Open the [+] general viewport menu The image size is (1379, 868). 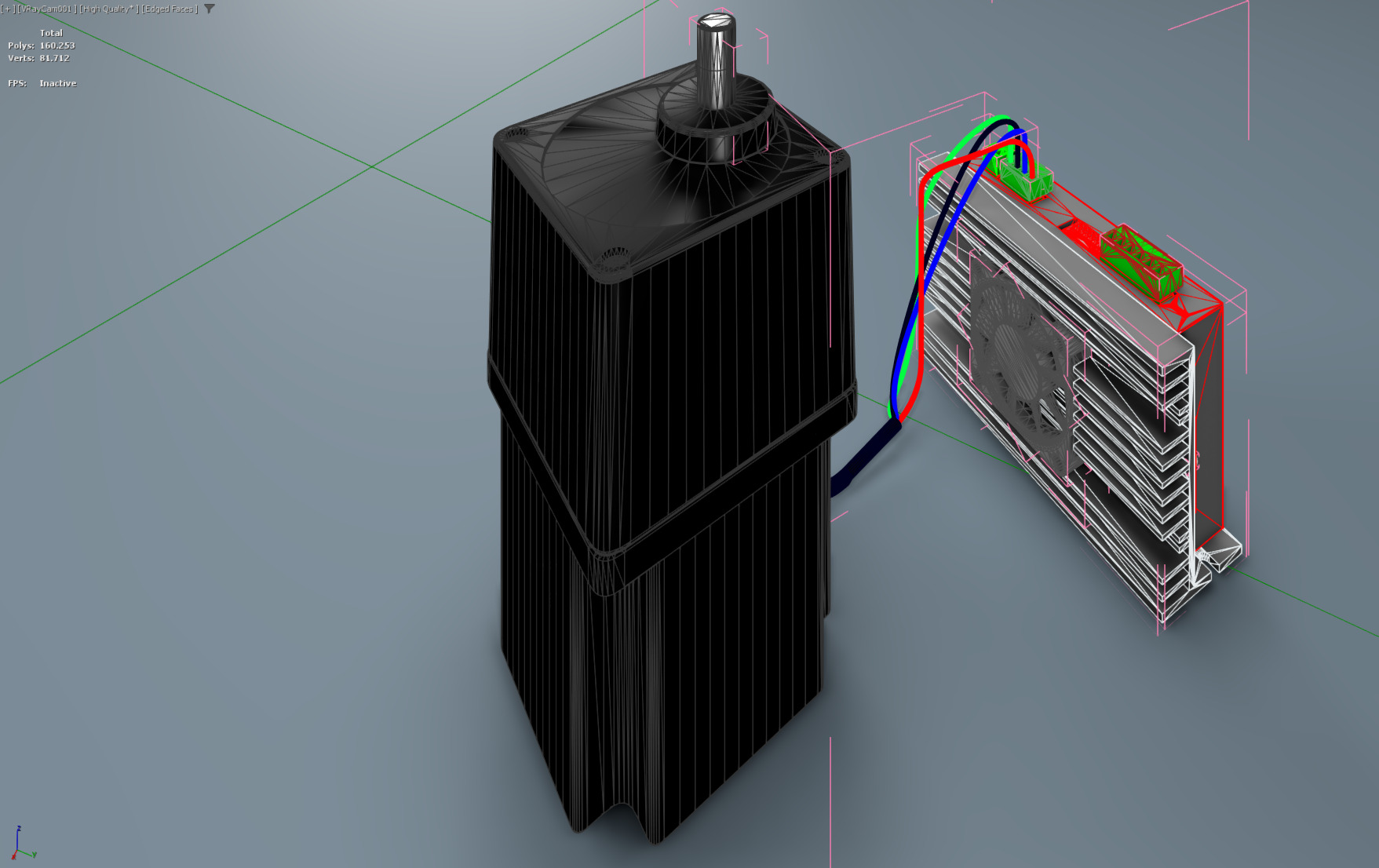coord(8,9)
